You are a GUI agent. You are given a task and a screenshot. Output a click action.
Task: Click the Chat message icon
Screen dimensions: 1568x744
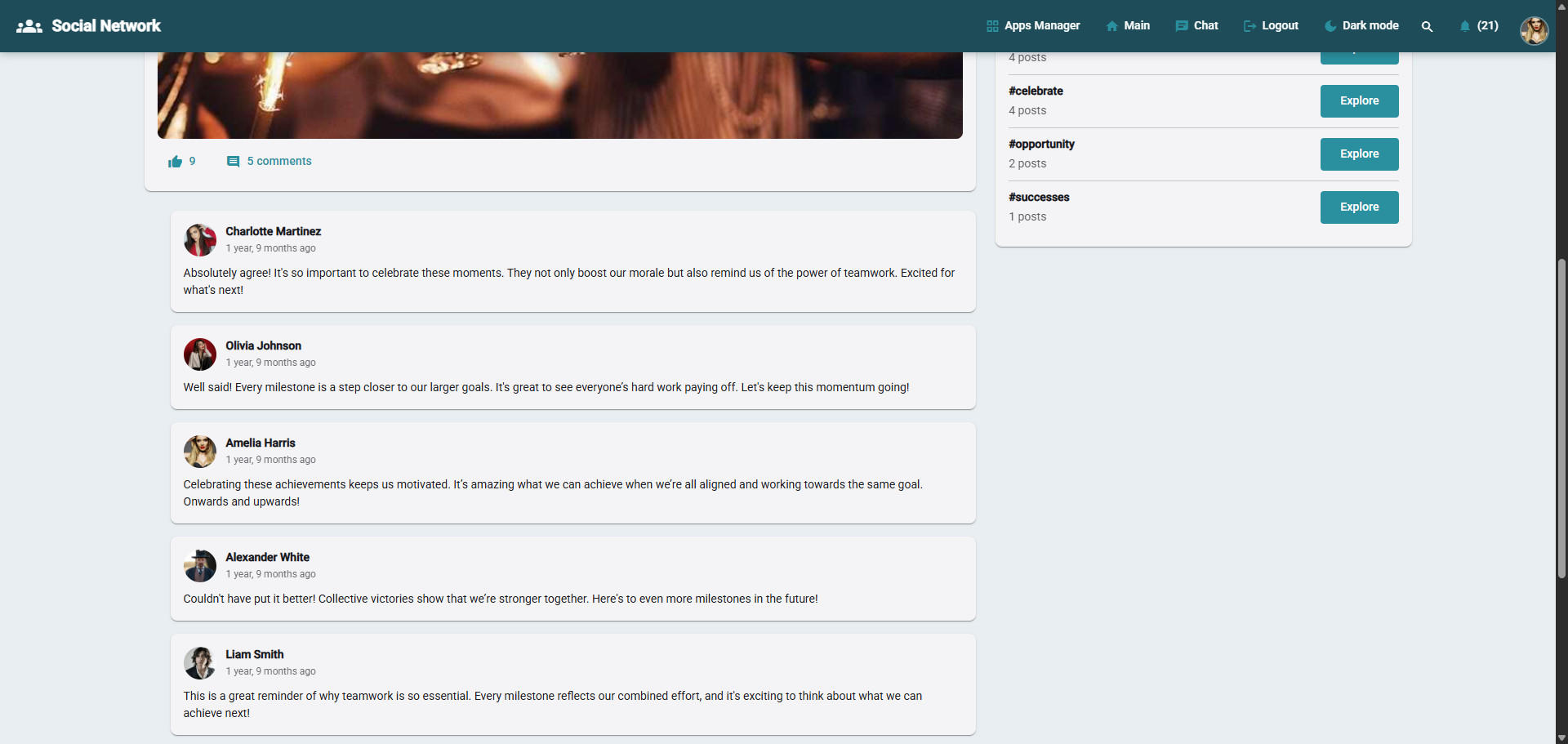click(x=1181, y=26)
